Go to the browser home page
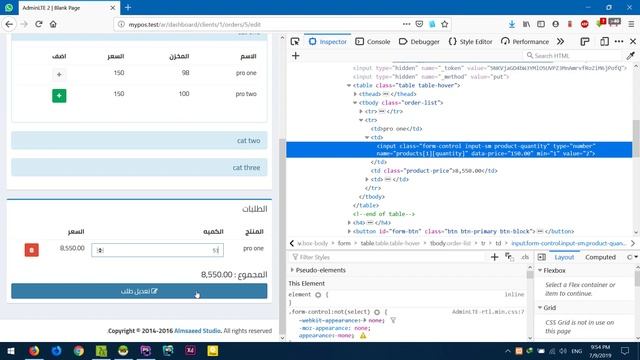Screen dimensions: 640x360 click(x=53, y=24)
